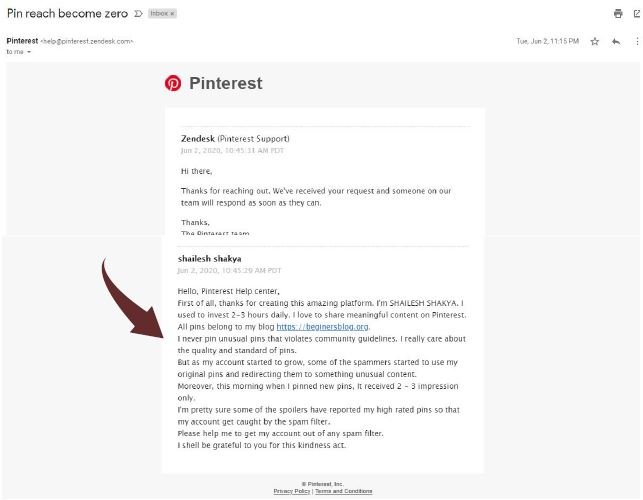Star the Pinterest email

click(x=595, y=41)
